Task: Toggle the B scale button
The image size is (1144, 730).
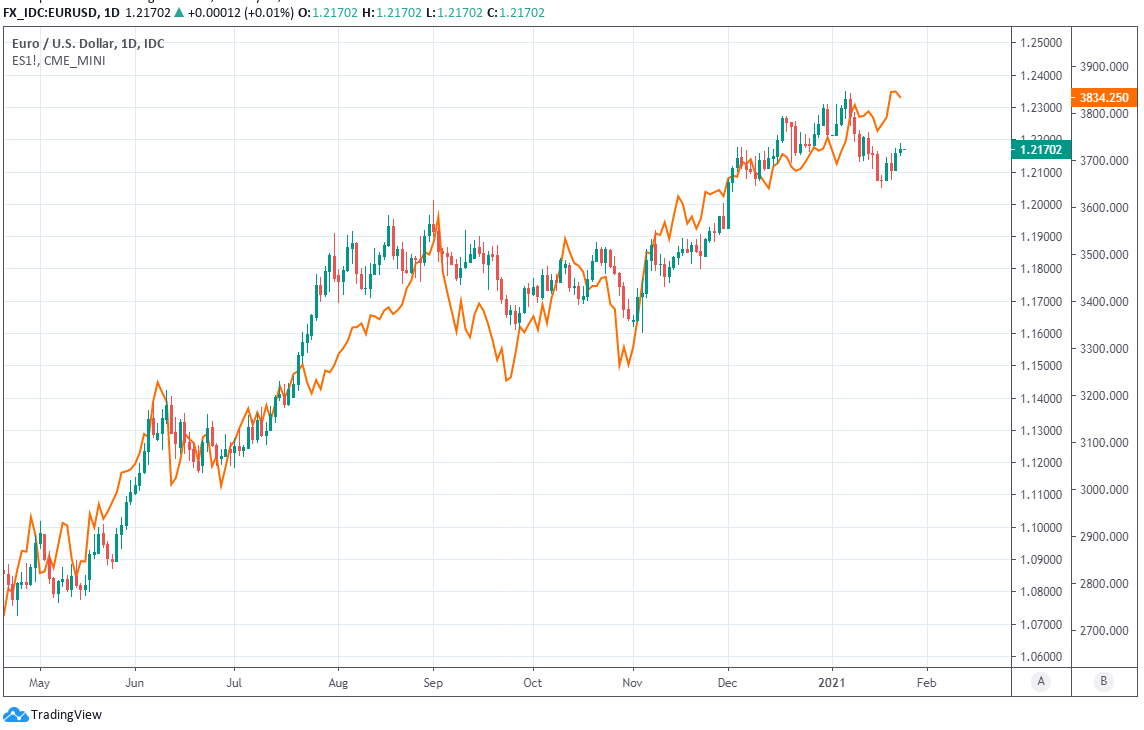Action: 1103,681
